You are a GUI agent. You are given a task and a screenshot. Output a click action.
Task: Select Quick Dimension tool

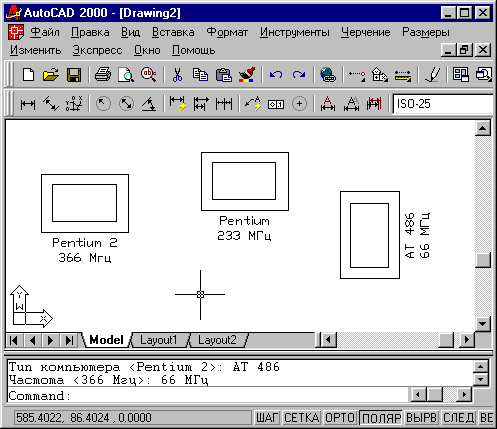178,104
